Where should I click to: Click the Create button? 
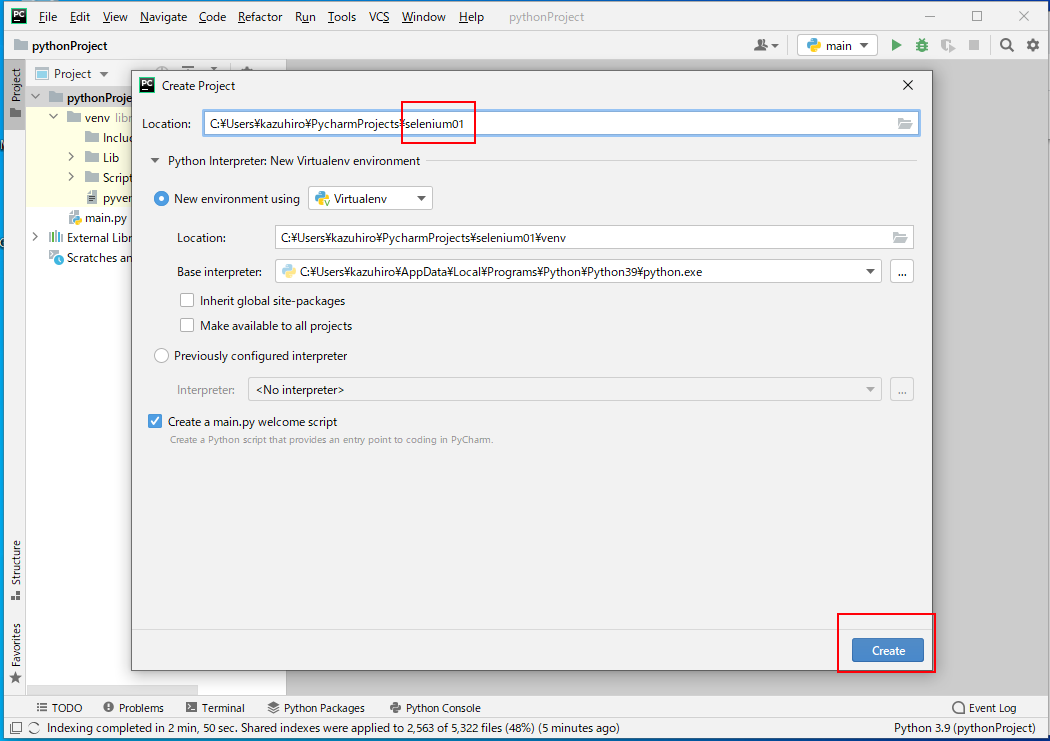pyautogui.click(x=888, y=650)
